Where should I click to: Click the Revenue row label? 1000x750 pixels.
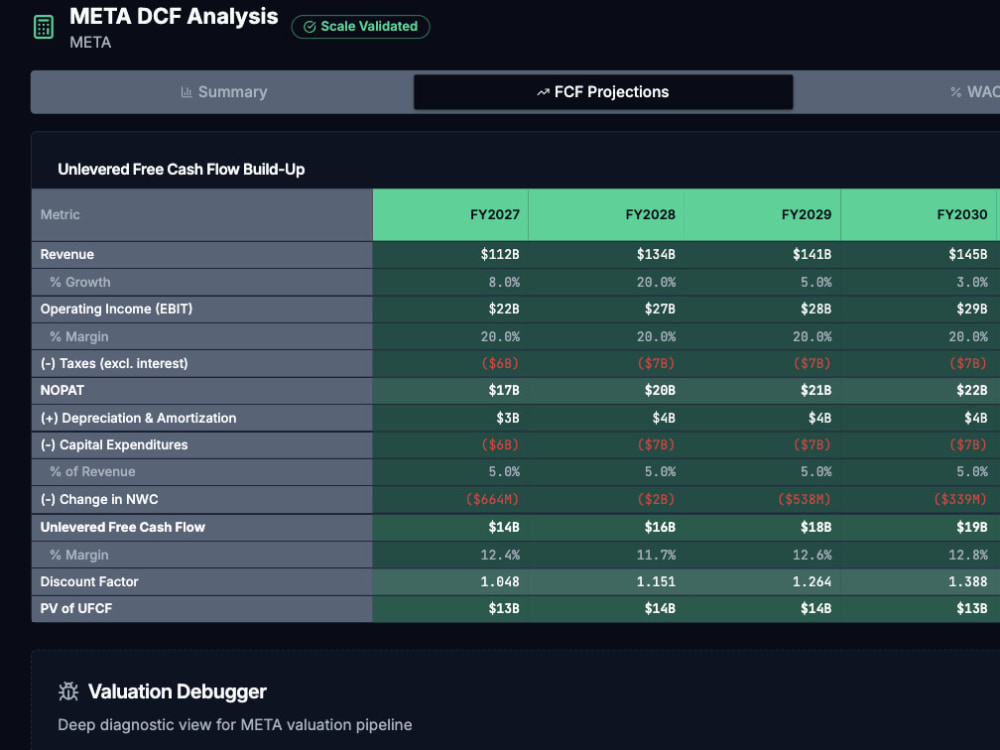point(67,254)
